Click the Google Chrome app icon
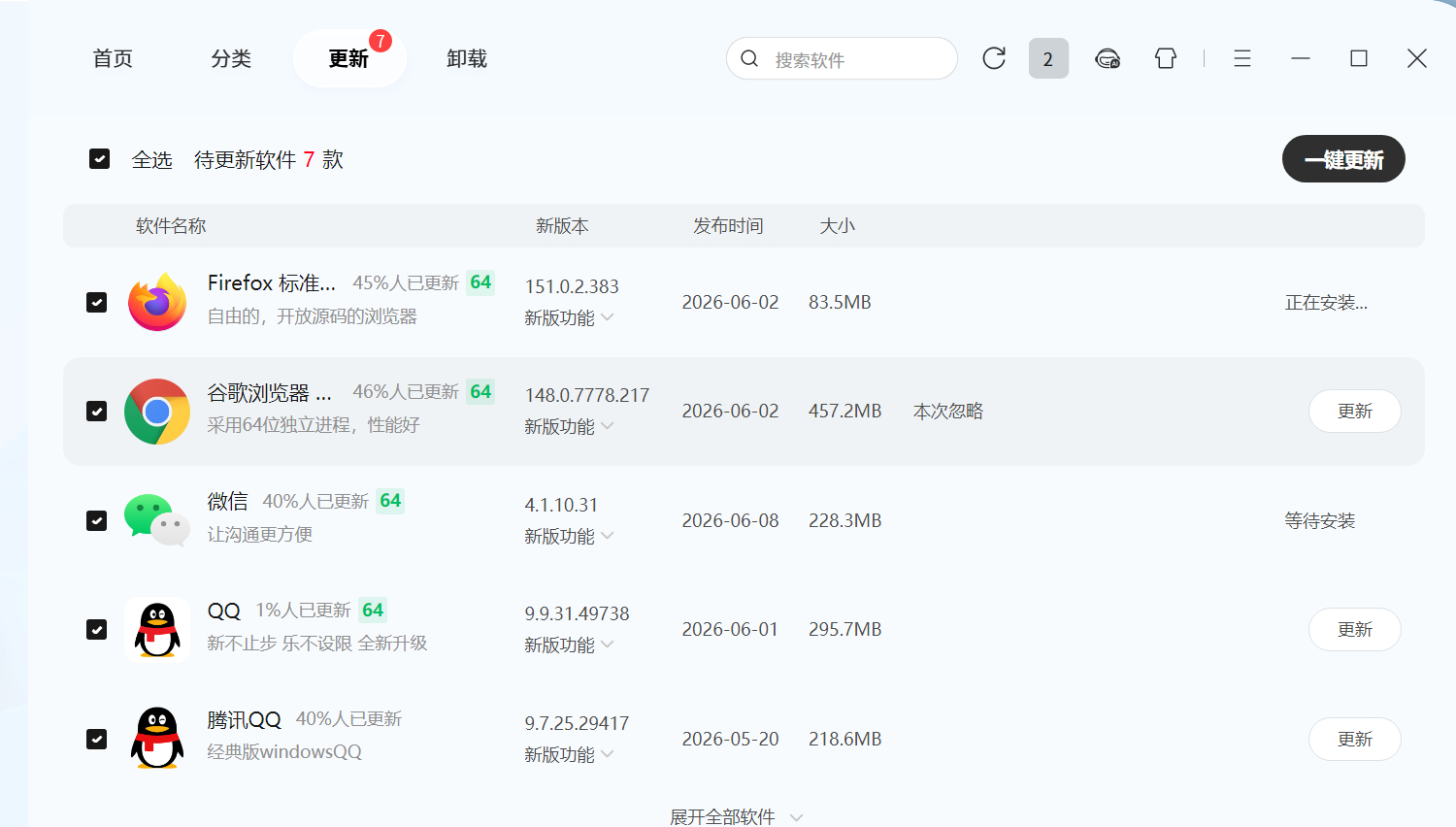Image resolution: width=1456 pixels, height=827 pixels. coord(157,412)
